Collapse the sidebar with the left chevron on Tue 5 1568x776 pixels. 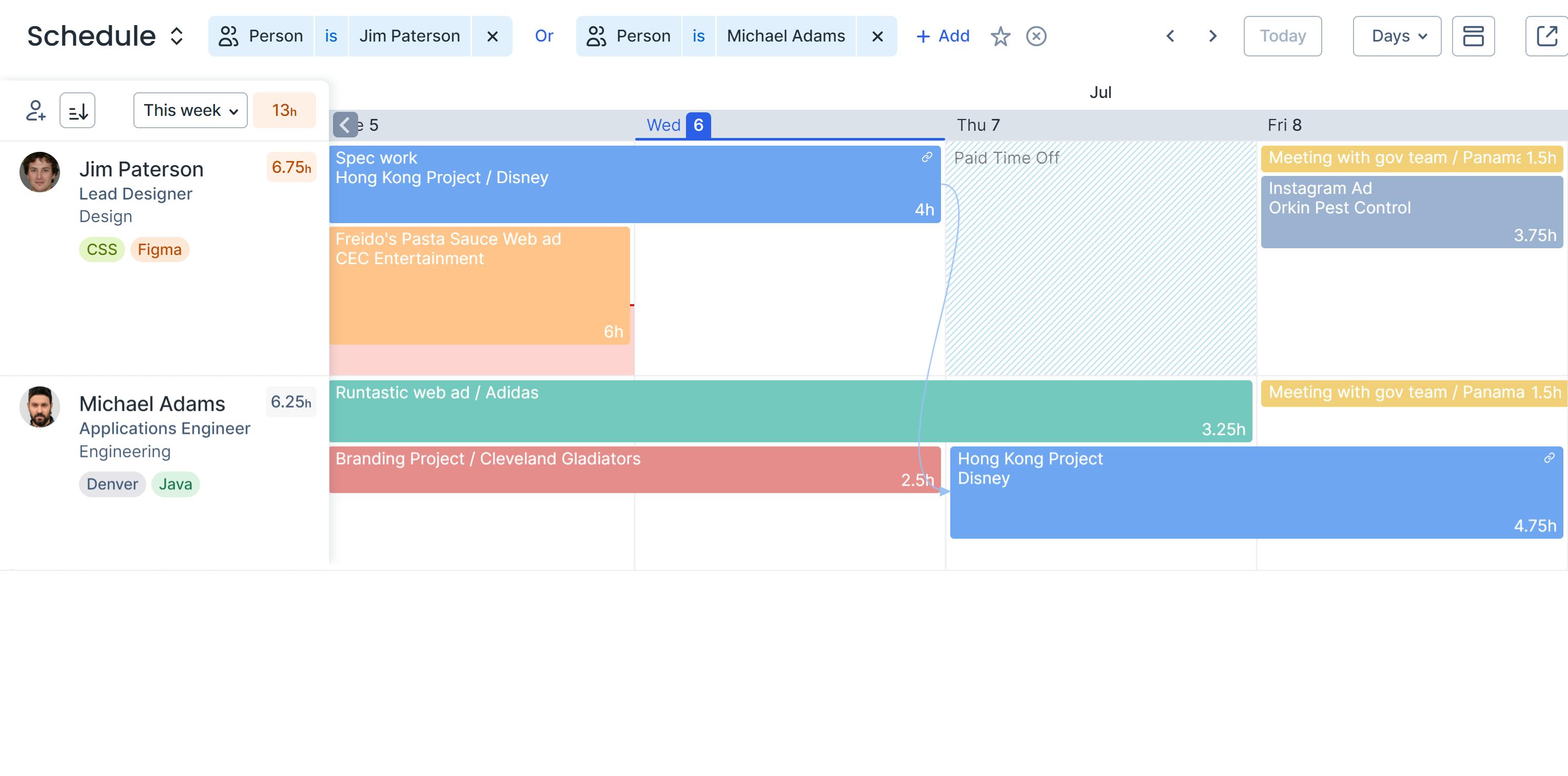345,125
